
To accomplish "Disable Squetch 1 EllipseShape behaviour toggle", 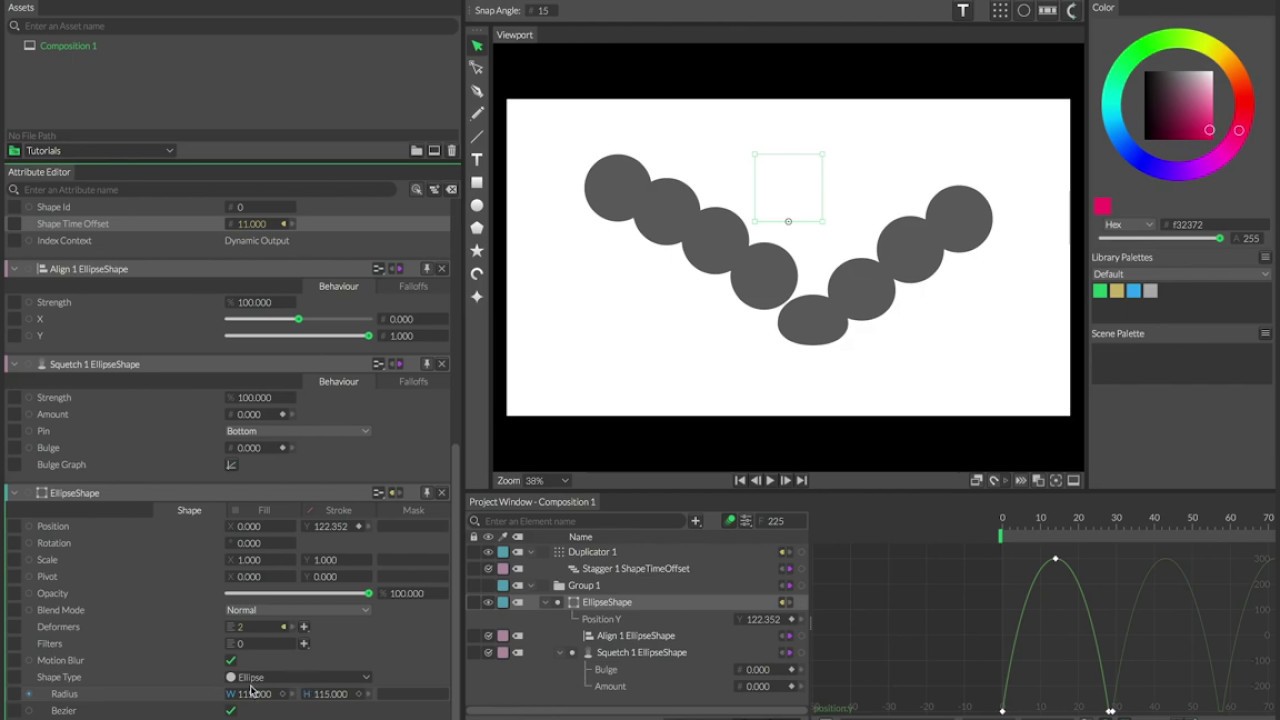I will 488,653.
